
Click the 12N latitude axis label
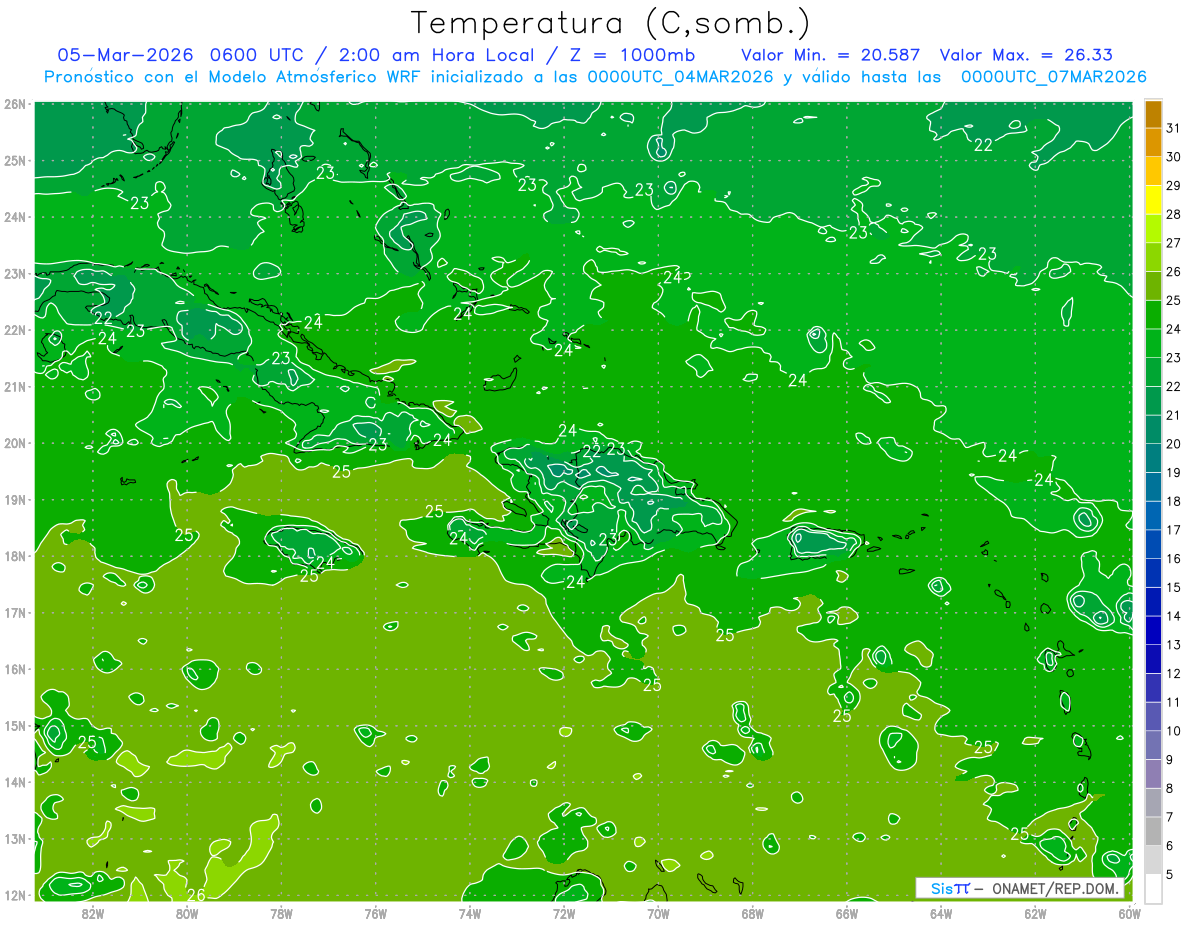pyautogui.click(x=15, y=894)
